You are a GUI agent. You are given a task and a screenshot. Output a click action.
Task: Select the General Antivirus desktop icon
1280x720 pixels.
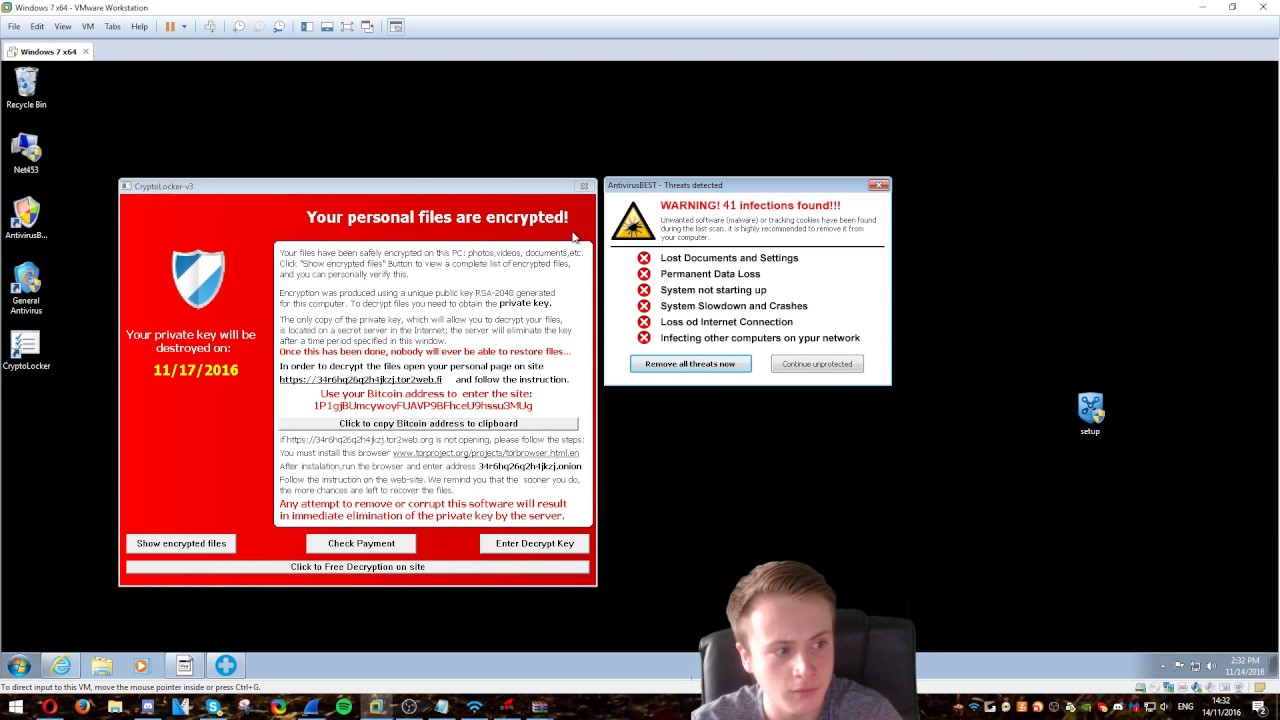click(x=26, y=289)
